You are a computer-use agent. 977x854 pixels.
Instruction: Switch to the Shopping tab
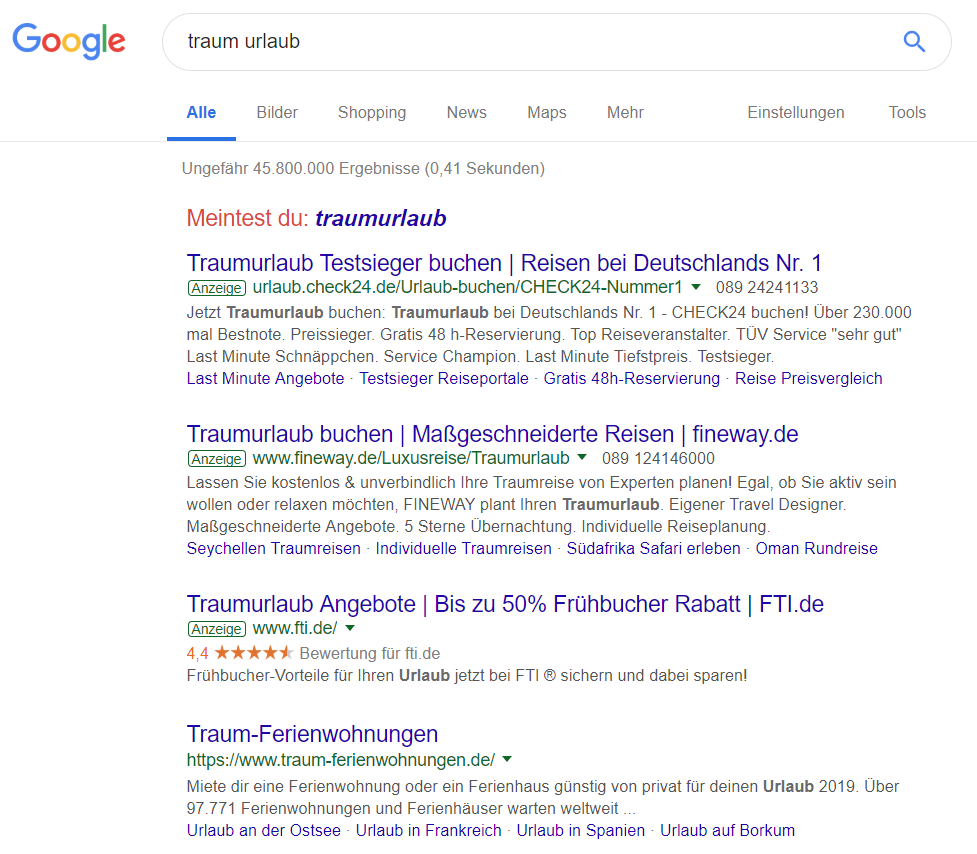coord(372,113)
